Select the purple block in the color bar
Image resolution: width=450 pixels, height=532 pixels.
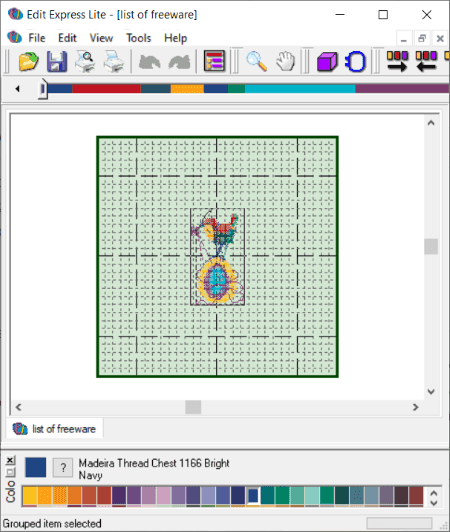402,89
